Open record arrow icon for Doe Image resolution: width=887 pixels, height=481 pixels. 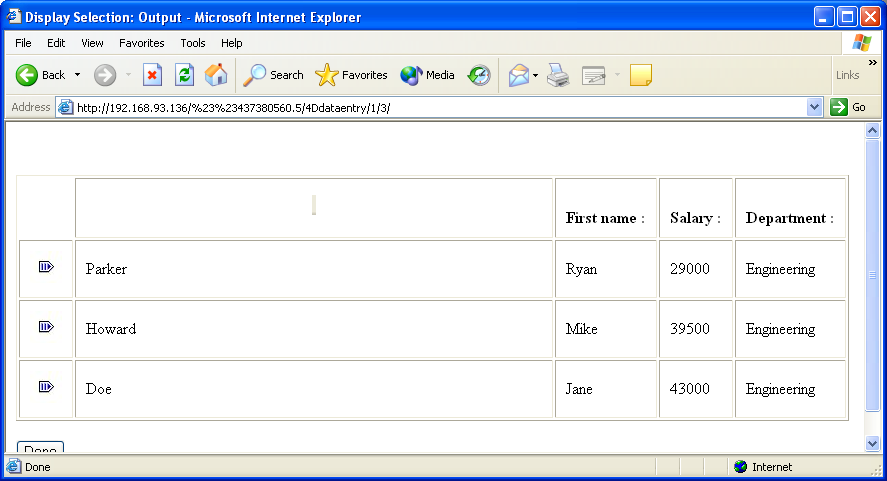pos(46,387)
